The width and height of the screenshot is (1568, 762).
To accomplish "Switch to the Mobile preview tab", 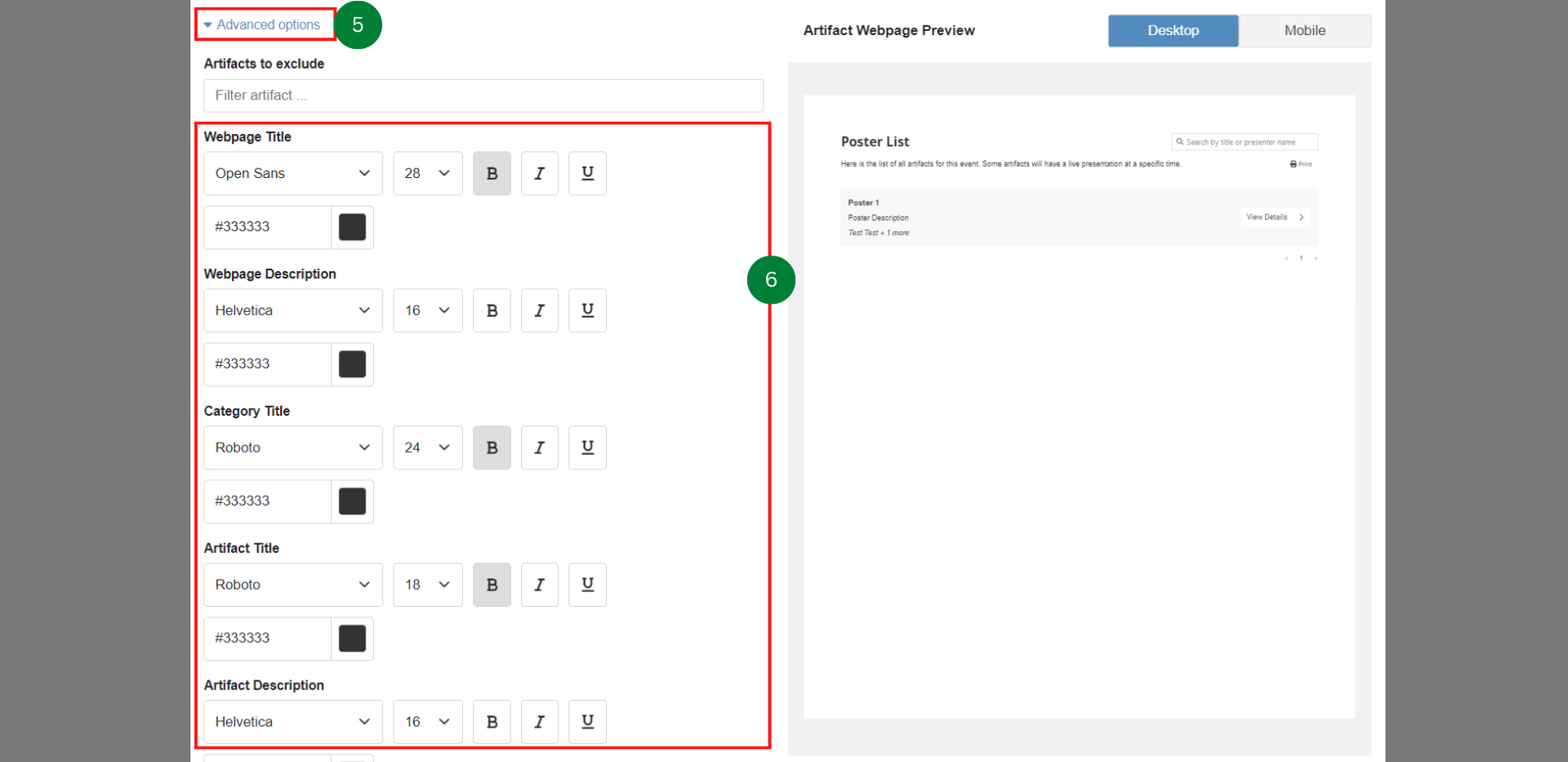I will click(1304, 30).
